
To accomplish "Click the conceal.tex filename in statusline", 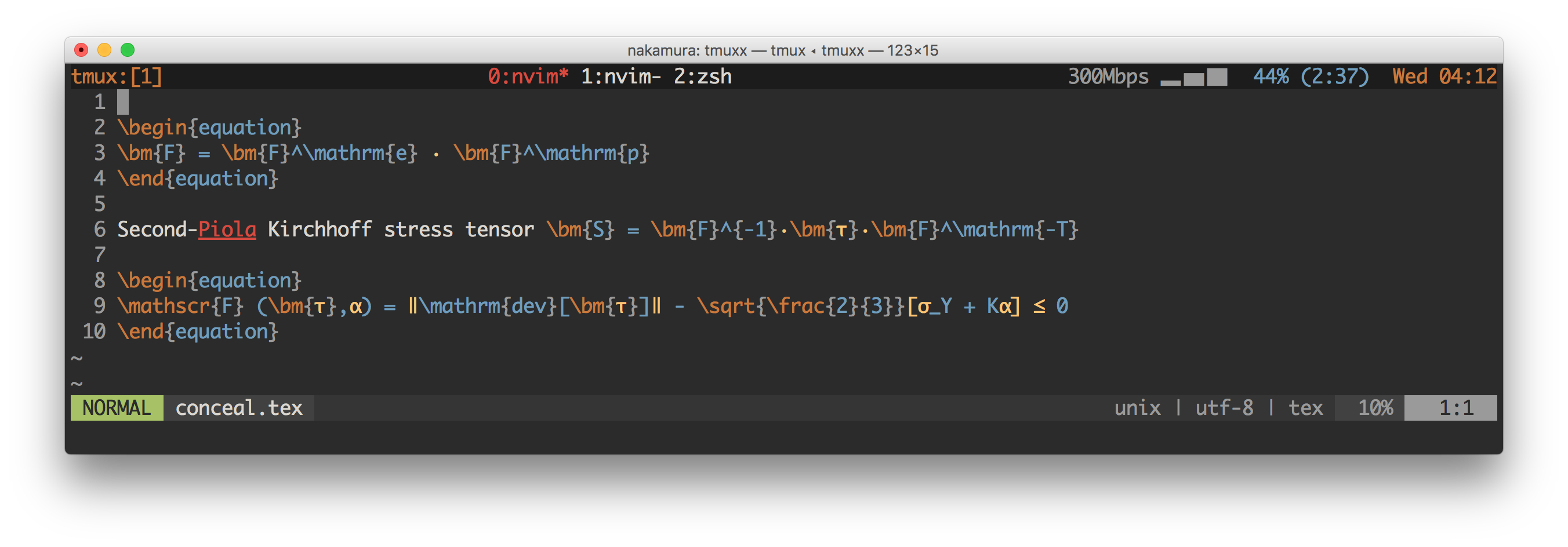I will pos(238,409).
